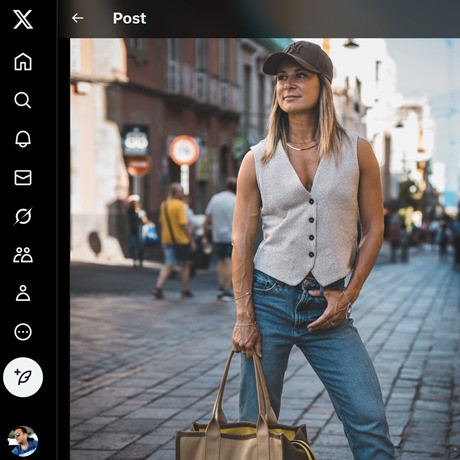This screenshot has height=460, width=460.
Task: Open the More circle menu
Action: coord(23,332)
